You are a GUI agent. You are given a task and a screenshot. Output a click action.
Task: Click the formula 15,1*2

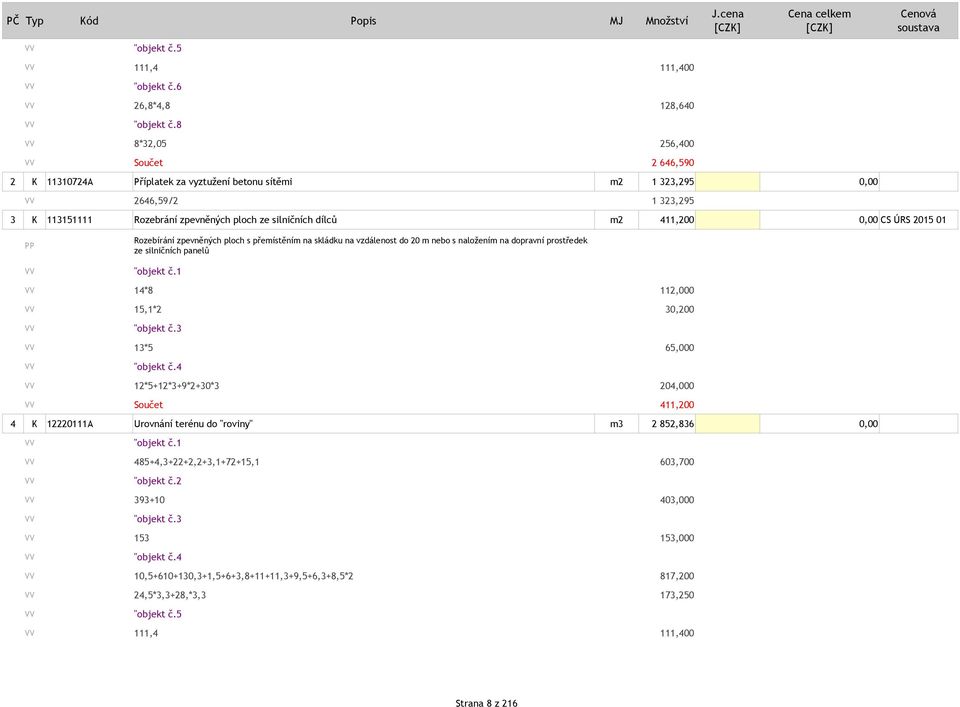148,309
